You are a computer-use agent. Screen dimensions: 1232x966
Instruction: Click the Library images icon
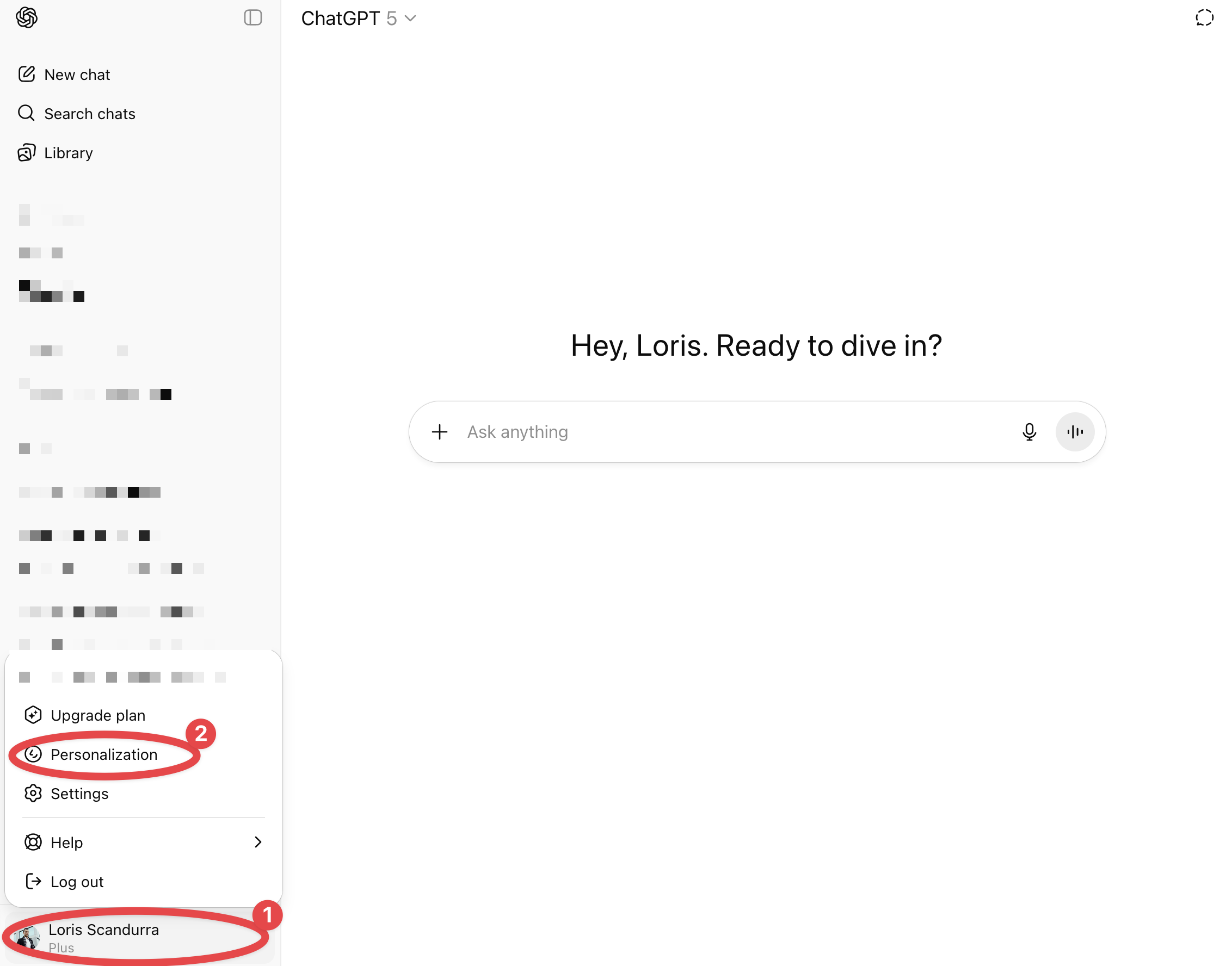27,153
